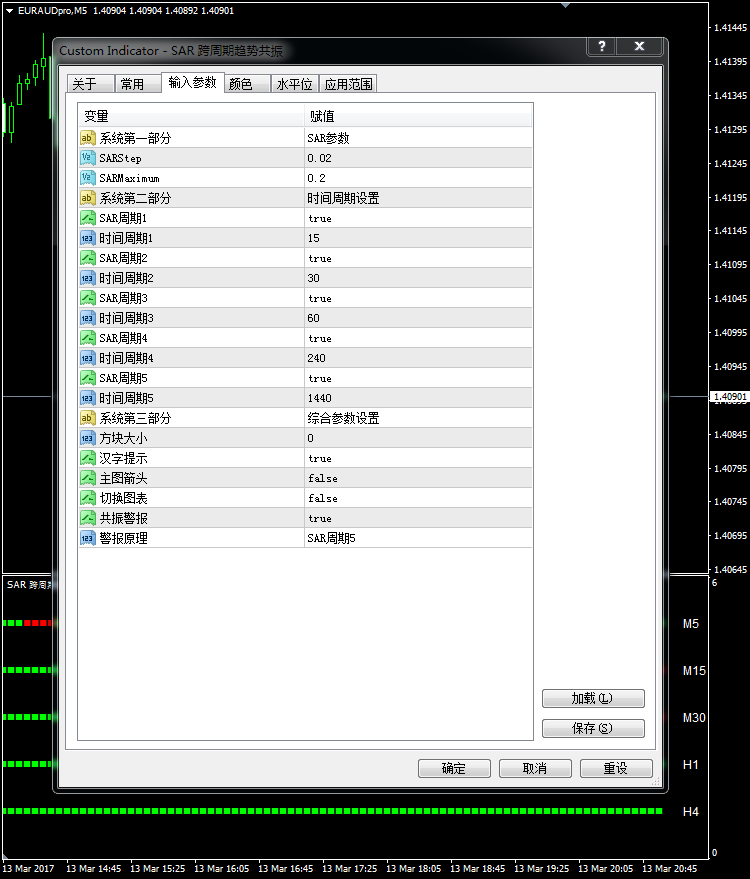Toggle true value of 汉字提示
This screenshot has width=750, height=879.
pyautogui.click(x=418, y=458)
